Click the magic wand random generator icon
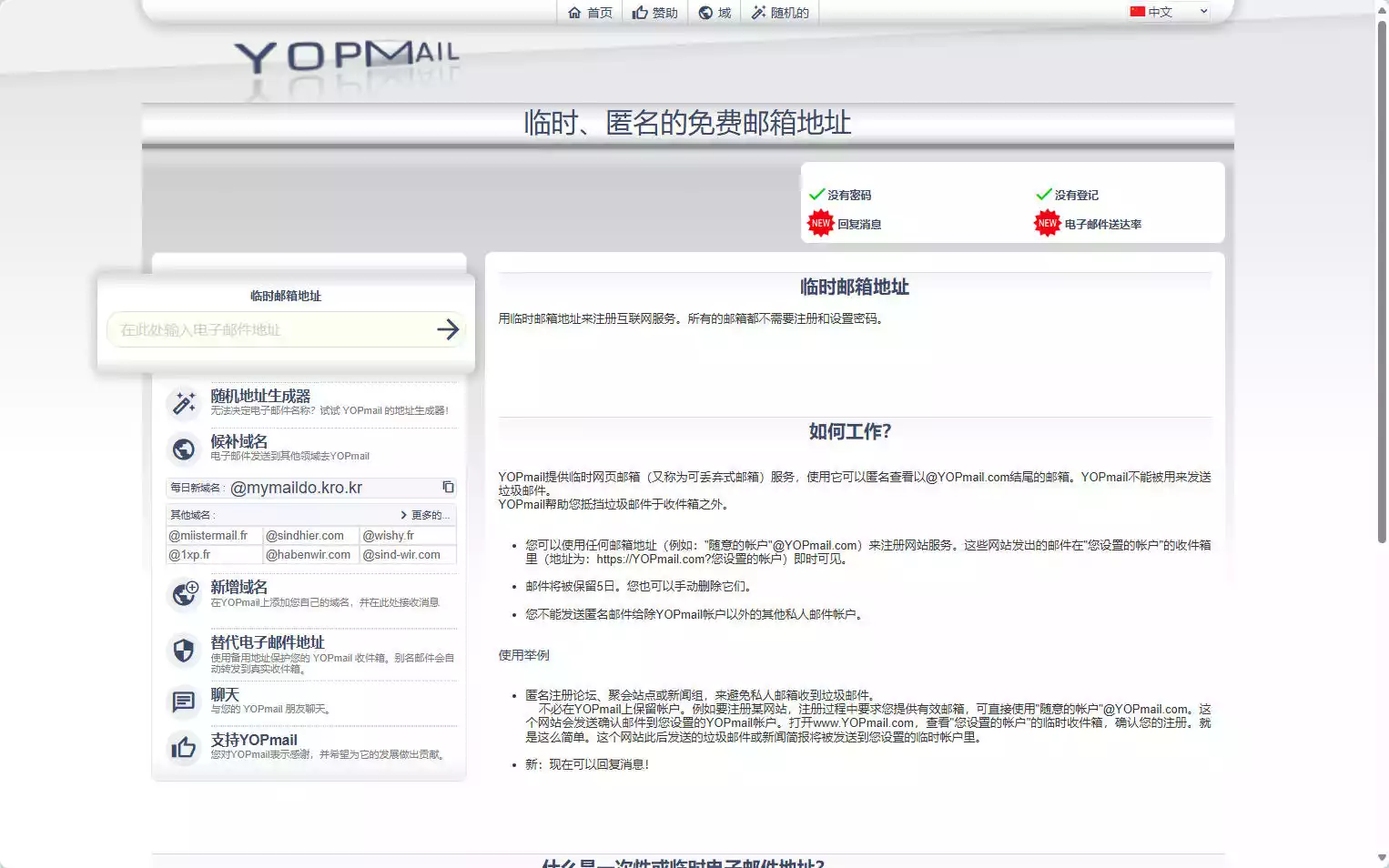The width and height of the screenshot is (1389, 868). coord(185,402)
